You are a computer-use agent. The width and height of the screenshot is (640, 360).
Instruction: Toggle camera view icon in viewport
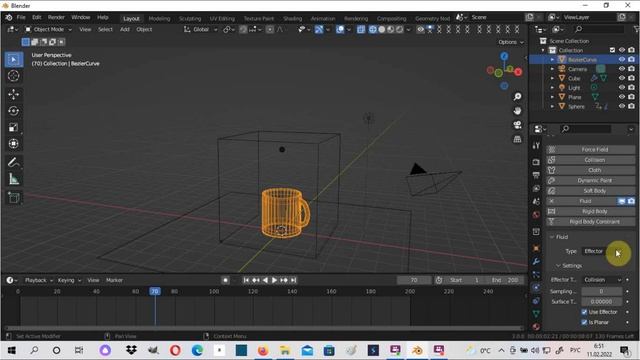517,125
